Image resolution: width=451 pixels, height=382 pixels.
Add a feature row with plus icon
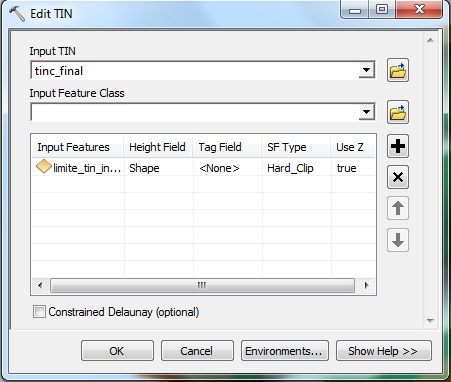click(398, 146)
